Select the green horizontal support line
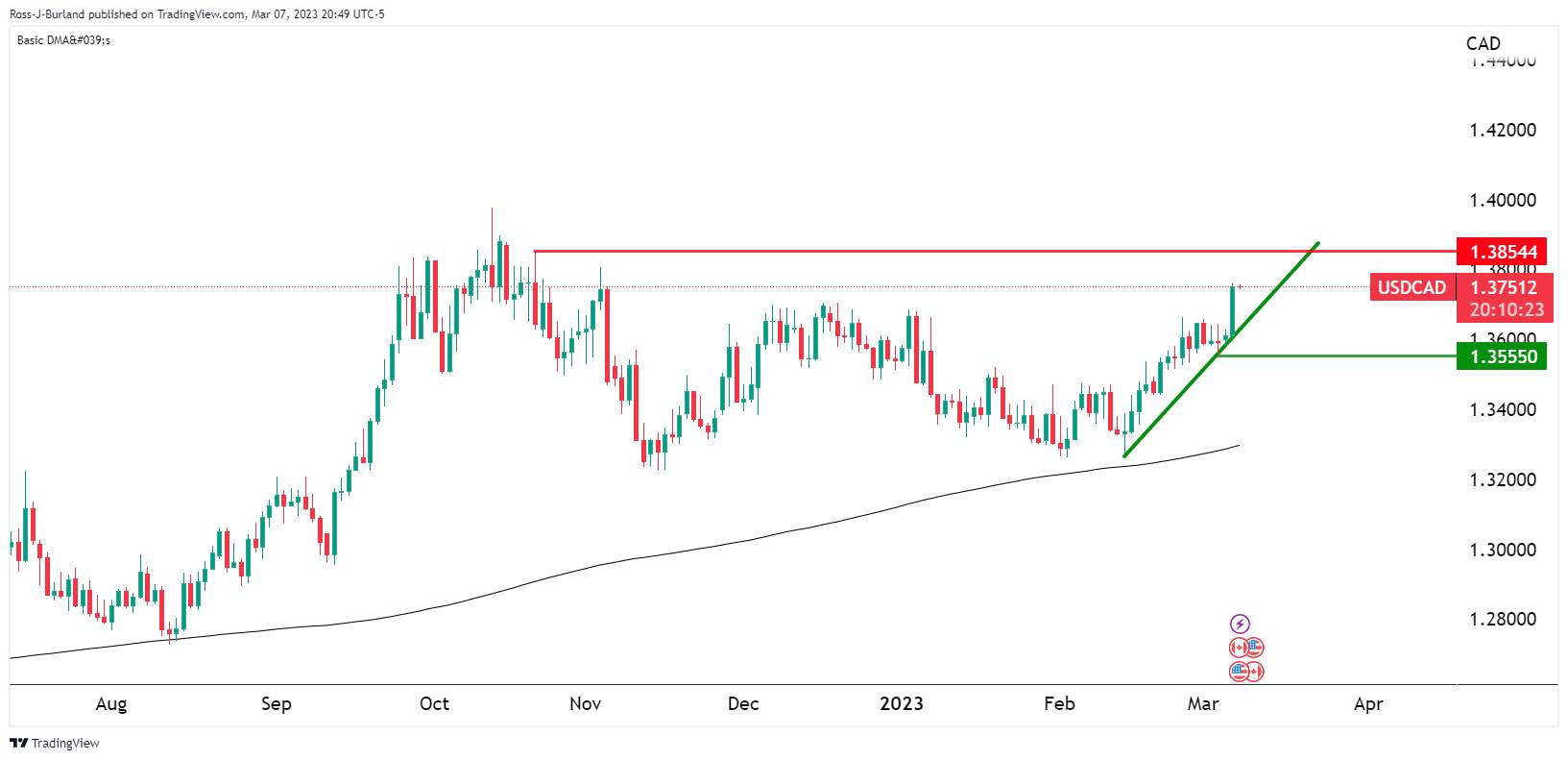1568x760 pixels. point(1335,356)
